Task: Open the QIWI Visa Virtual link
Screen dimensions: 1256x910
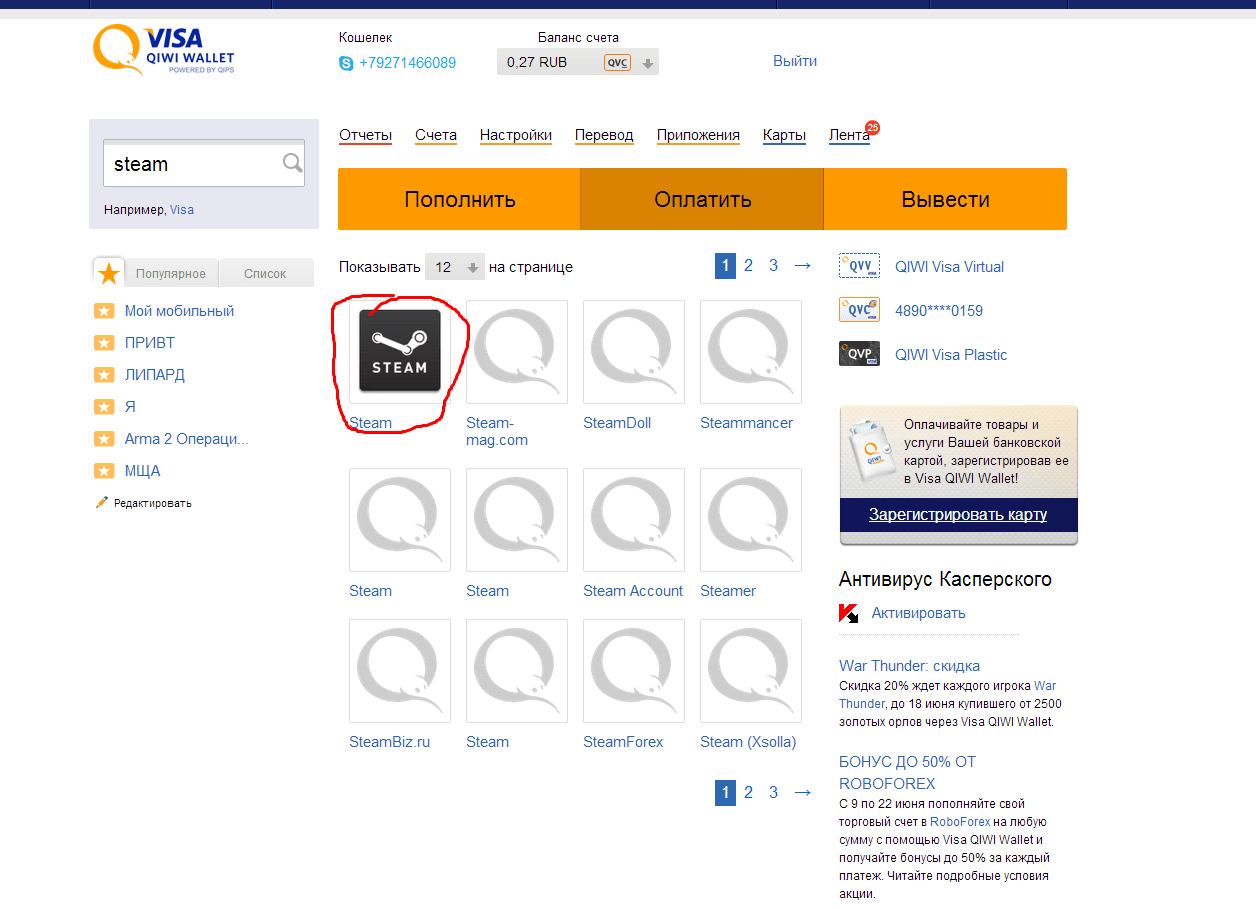Action: [x=949, y=267]
